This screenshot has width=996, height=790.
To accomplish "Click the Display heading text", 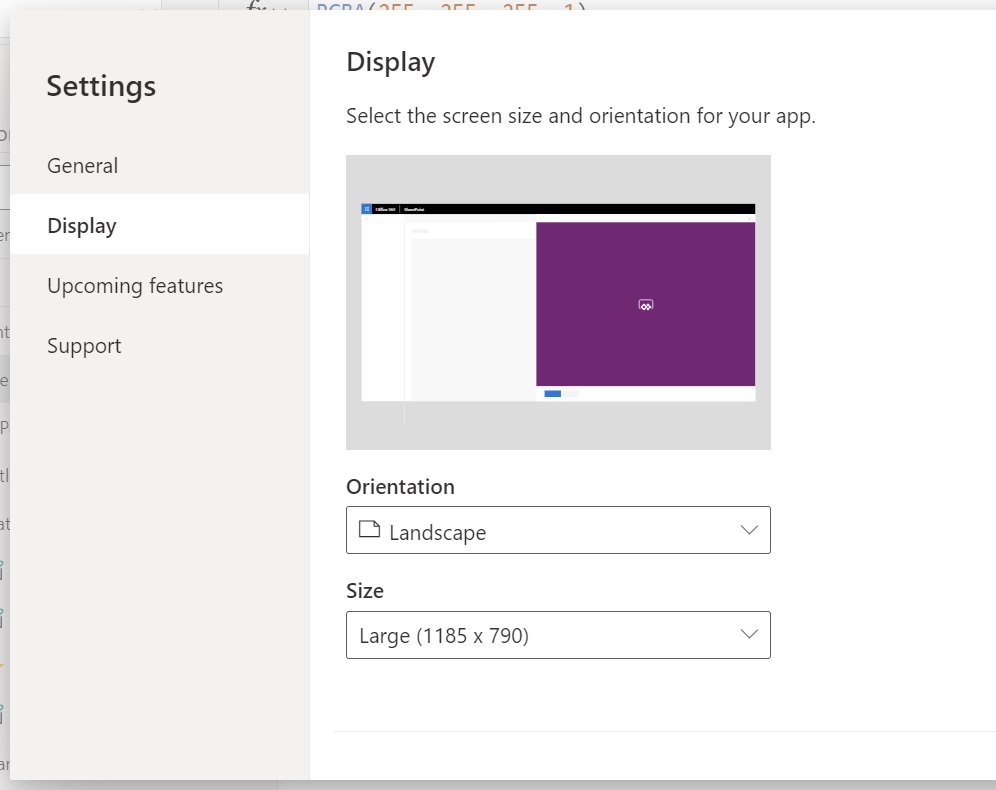I will pos(391,62).
